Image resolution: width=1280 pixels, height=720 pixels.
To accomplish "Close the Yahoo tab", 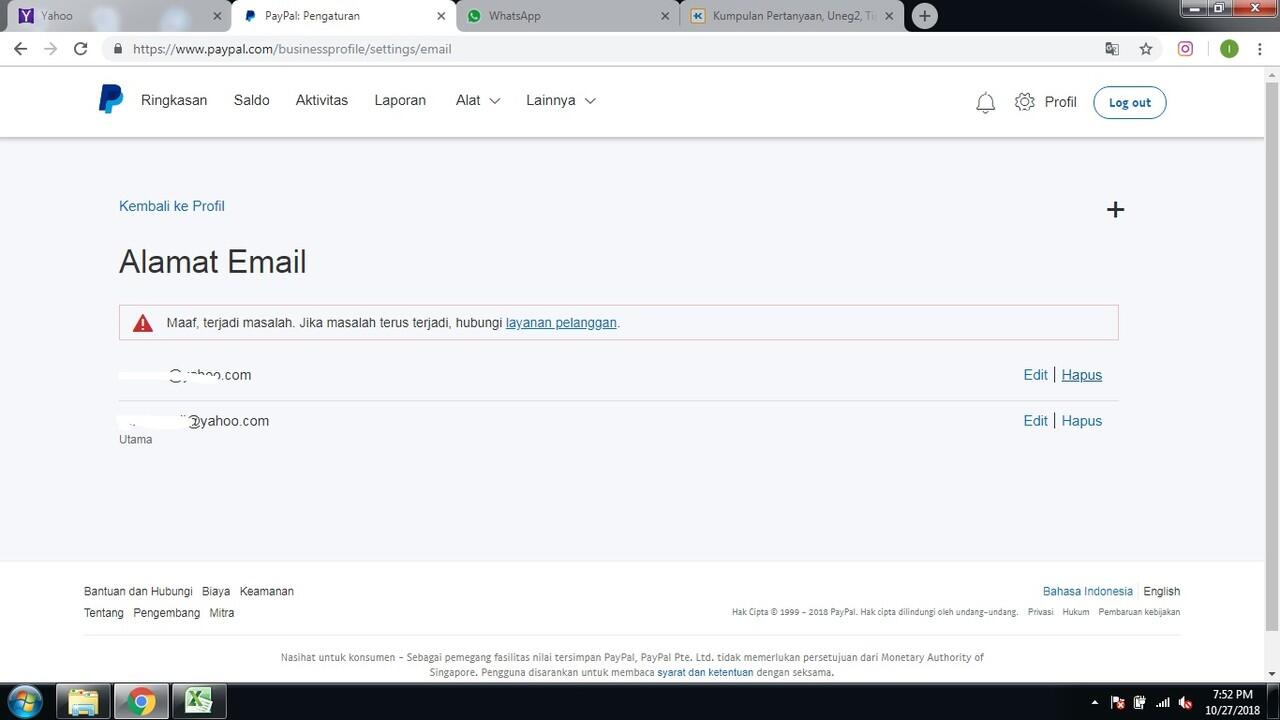I will point(217,16).
